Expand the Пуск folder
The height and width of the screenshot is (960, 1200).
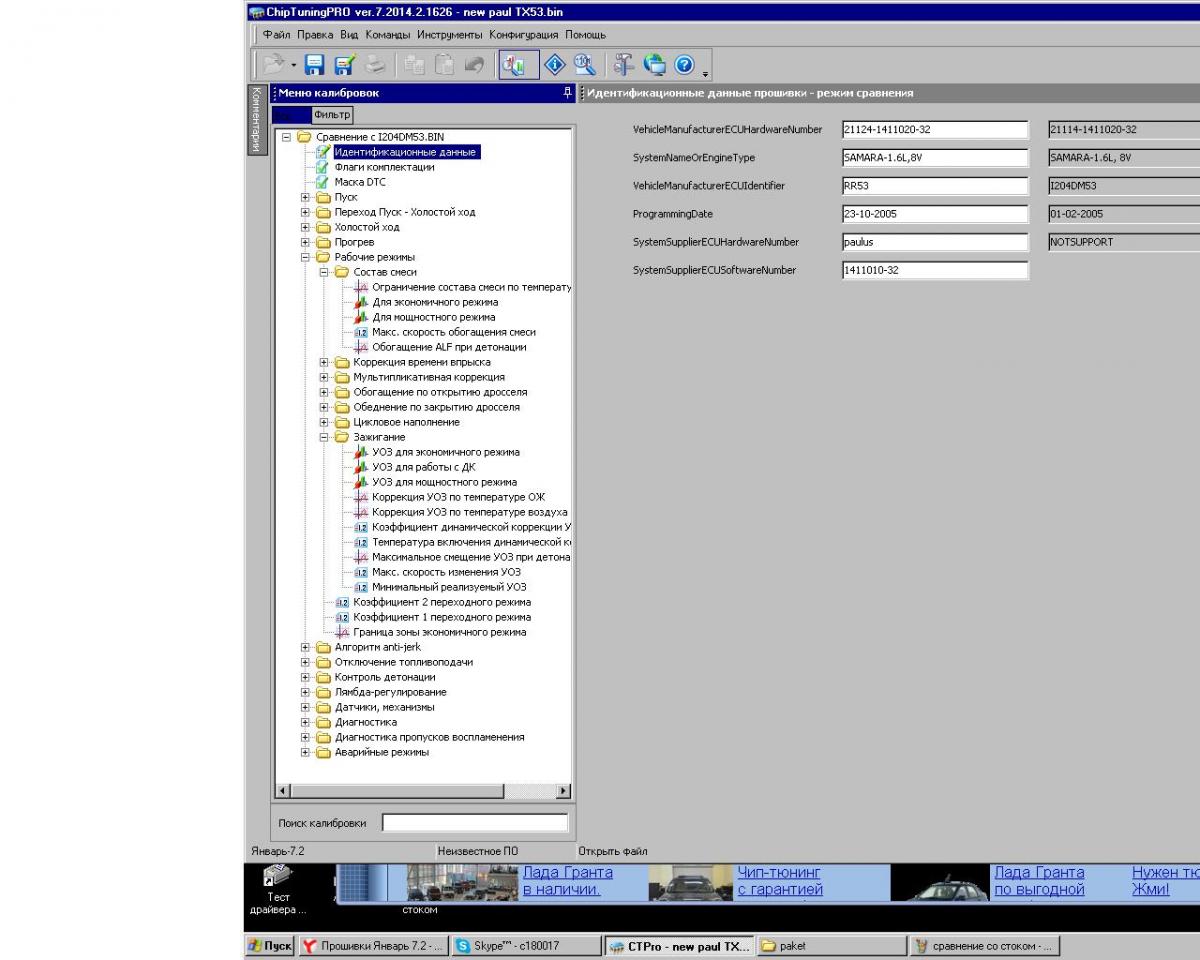pos(306,197)
